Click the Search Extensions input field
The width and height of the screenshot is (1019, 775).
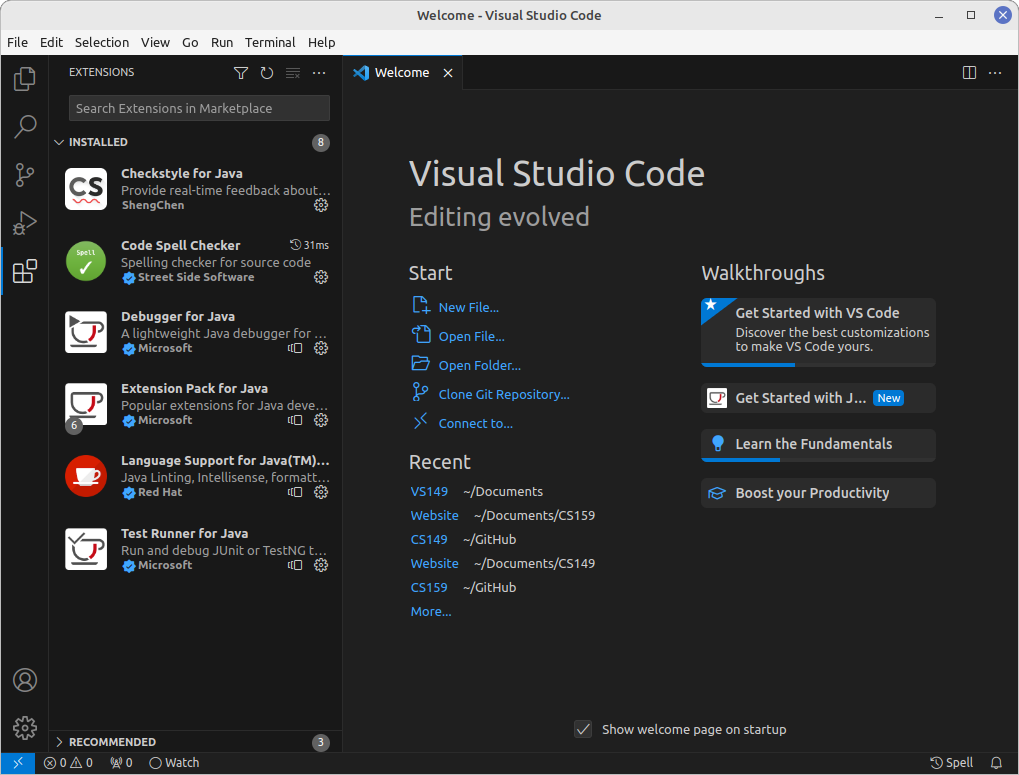(x=198, y=108)
